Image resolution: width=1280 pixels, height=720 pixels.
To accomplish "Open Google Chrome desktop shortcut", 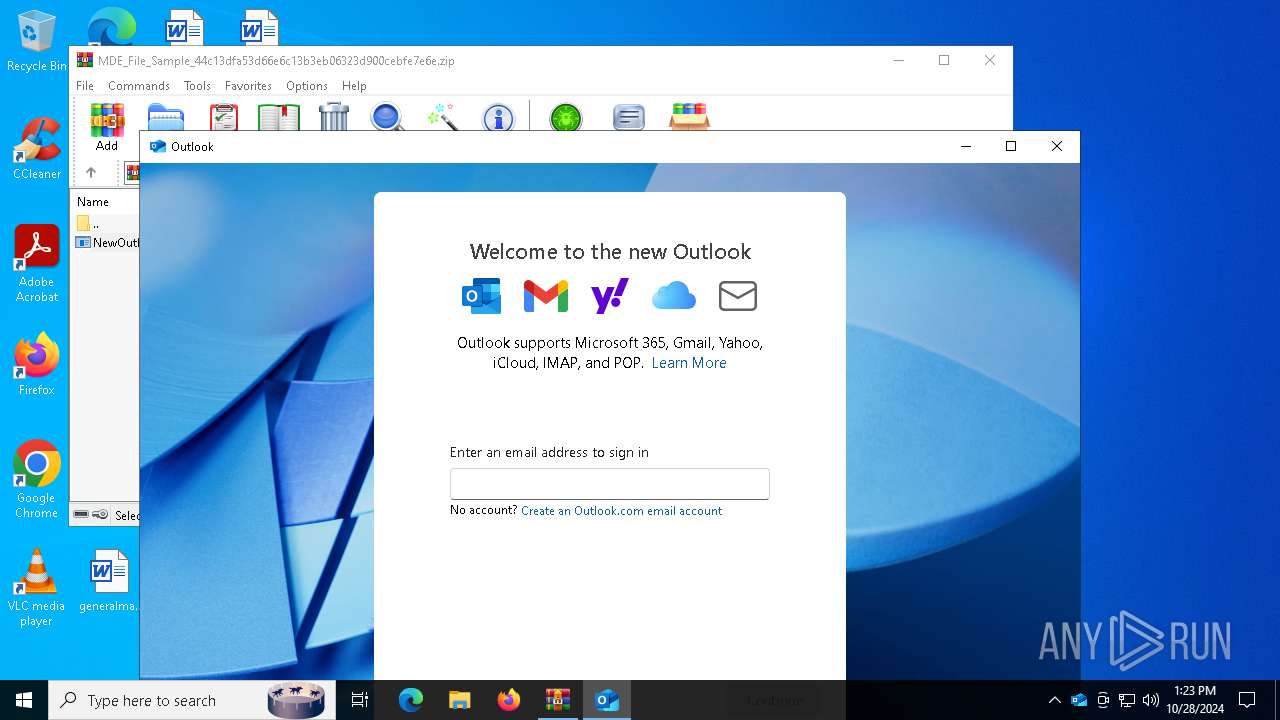I will click(37, 480).
